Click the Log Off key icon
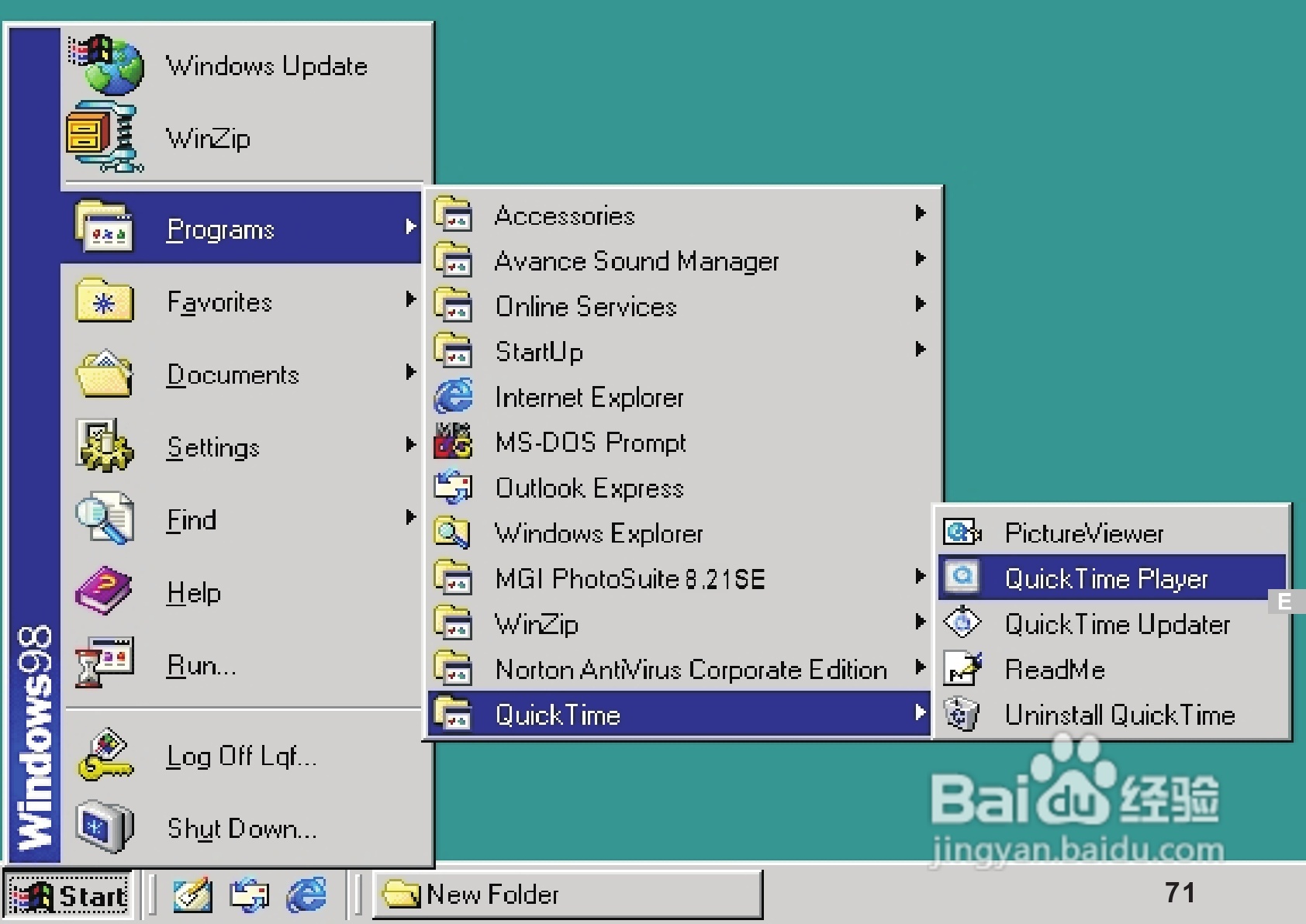Viewport: 1306px width, 924px height. click(105, 754)
